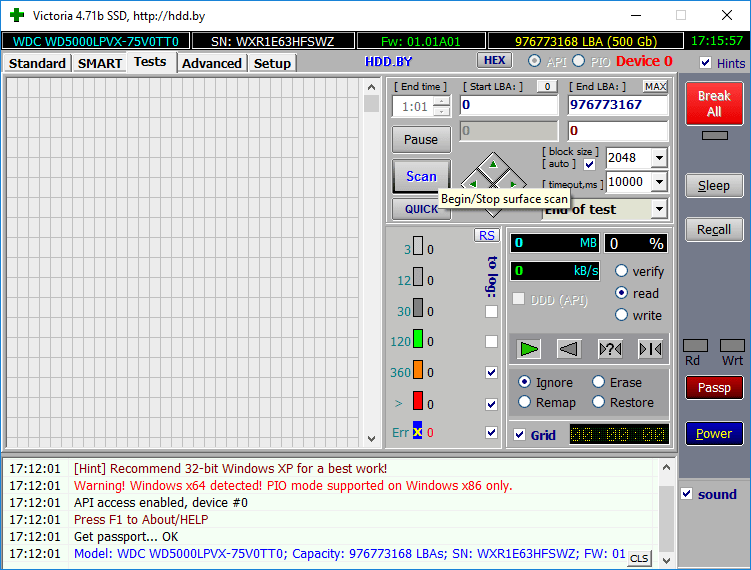The width and height of the screenshot is (751, 570).
Task: Click the orange 360 ms block indicator
Action: click(418, 370)
